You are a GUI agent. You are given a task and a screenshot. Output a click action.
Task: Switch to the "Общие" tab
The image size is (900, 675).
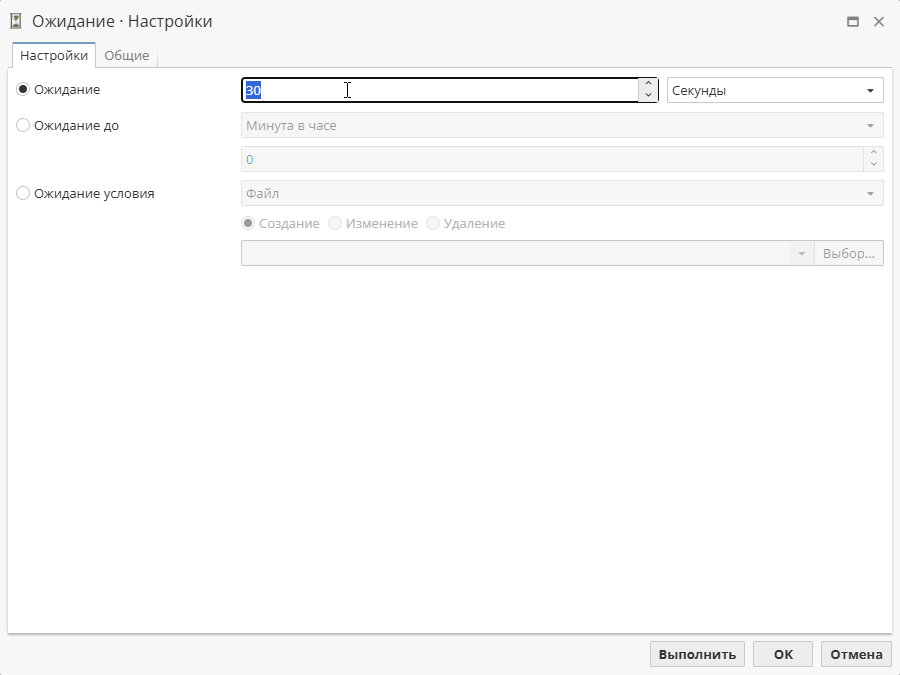[127, 55]
